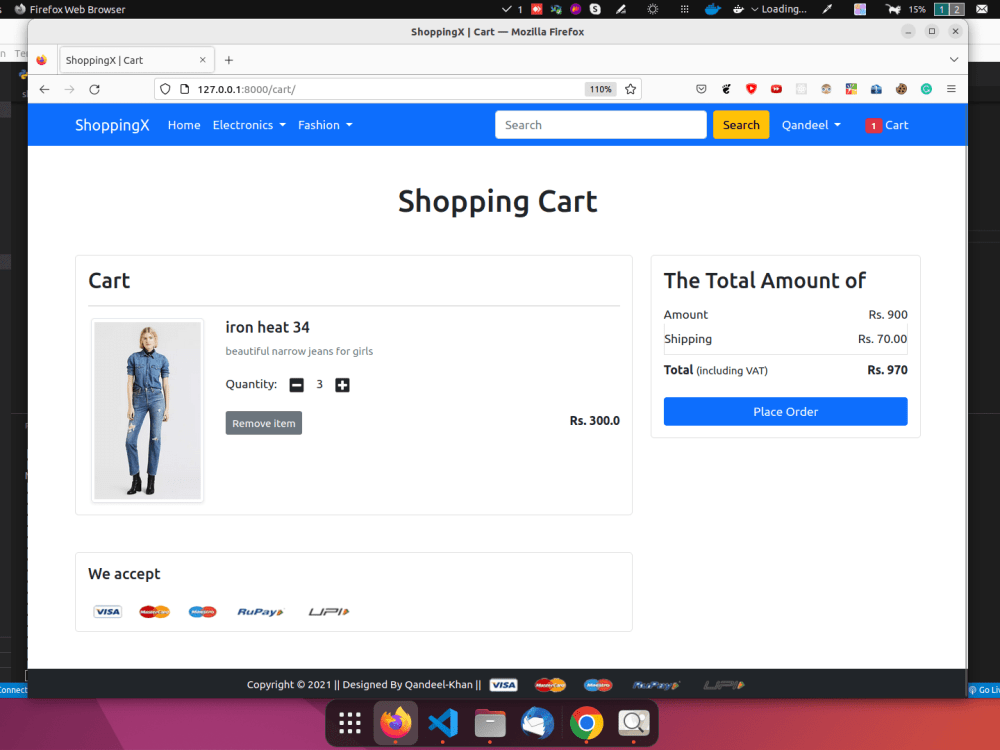List all tabs with the chevron
Viewport: 1000px width, 750px height.
click(x=953, y=60)
